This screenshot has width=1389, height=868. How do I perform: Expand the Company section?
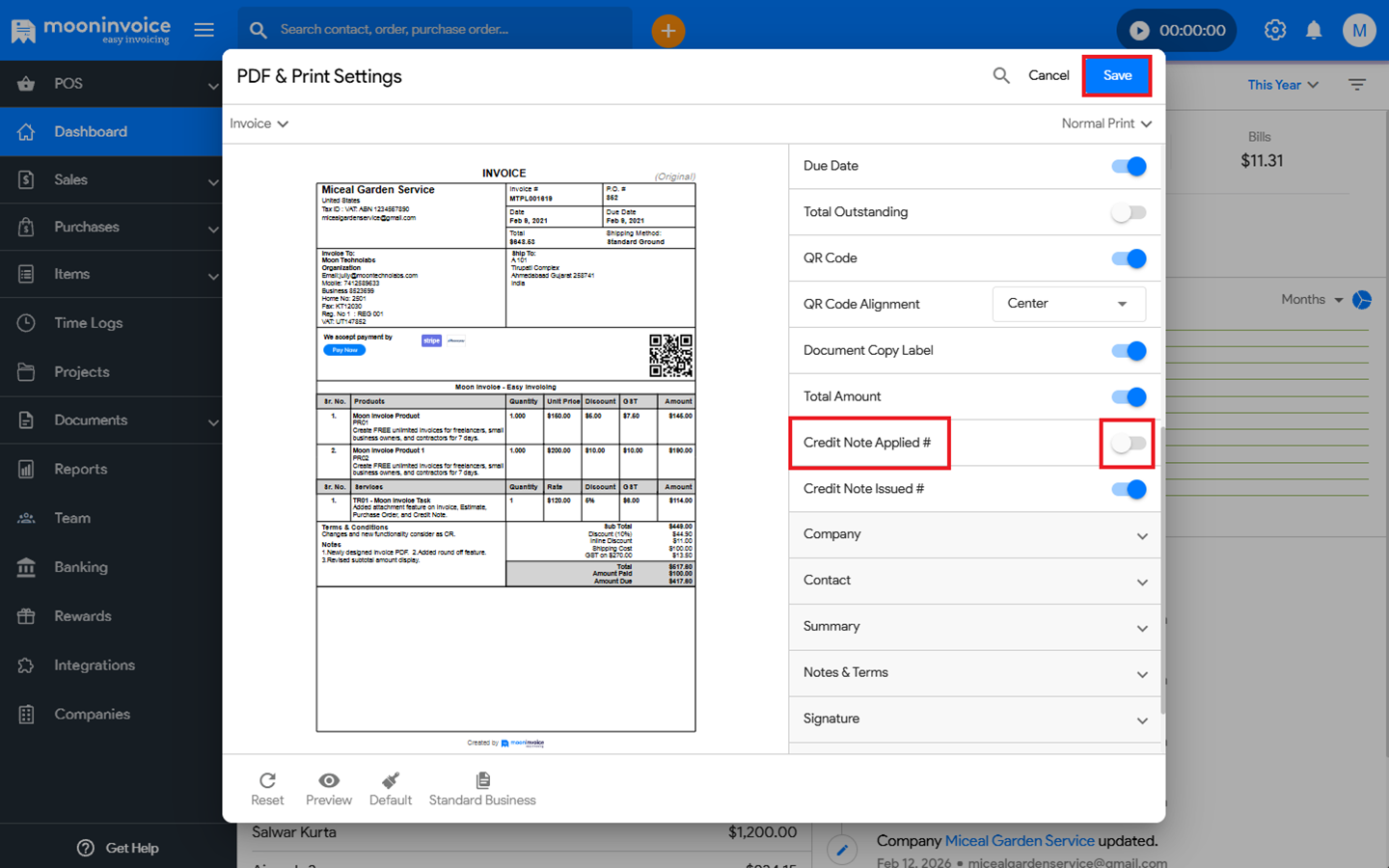click(974, 534)
